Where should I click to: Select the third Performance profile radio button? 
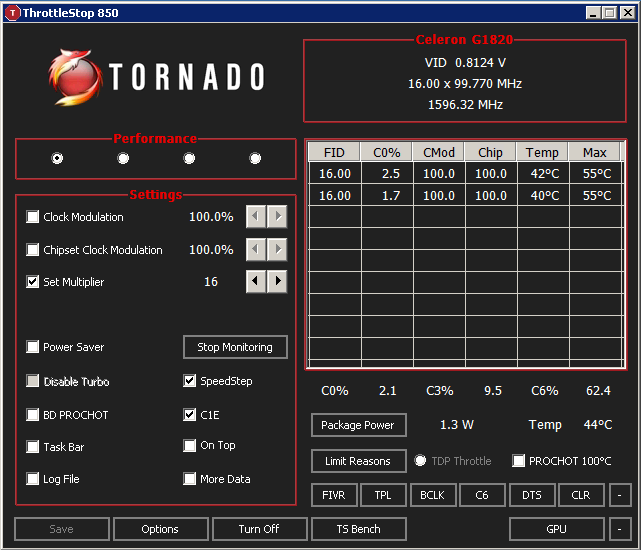click(x=189, y=158)
